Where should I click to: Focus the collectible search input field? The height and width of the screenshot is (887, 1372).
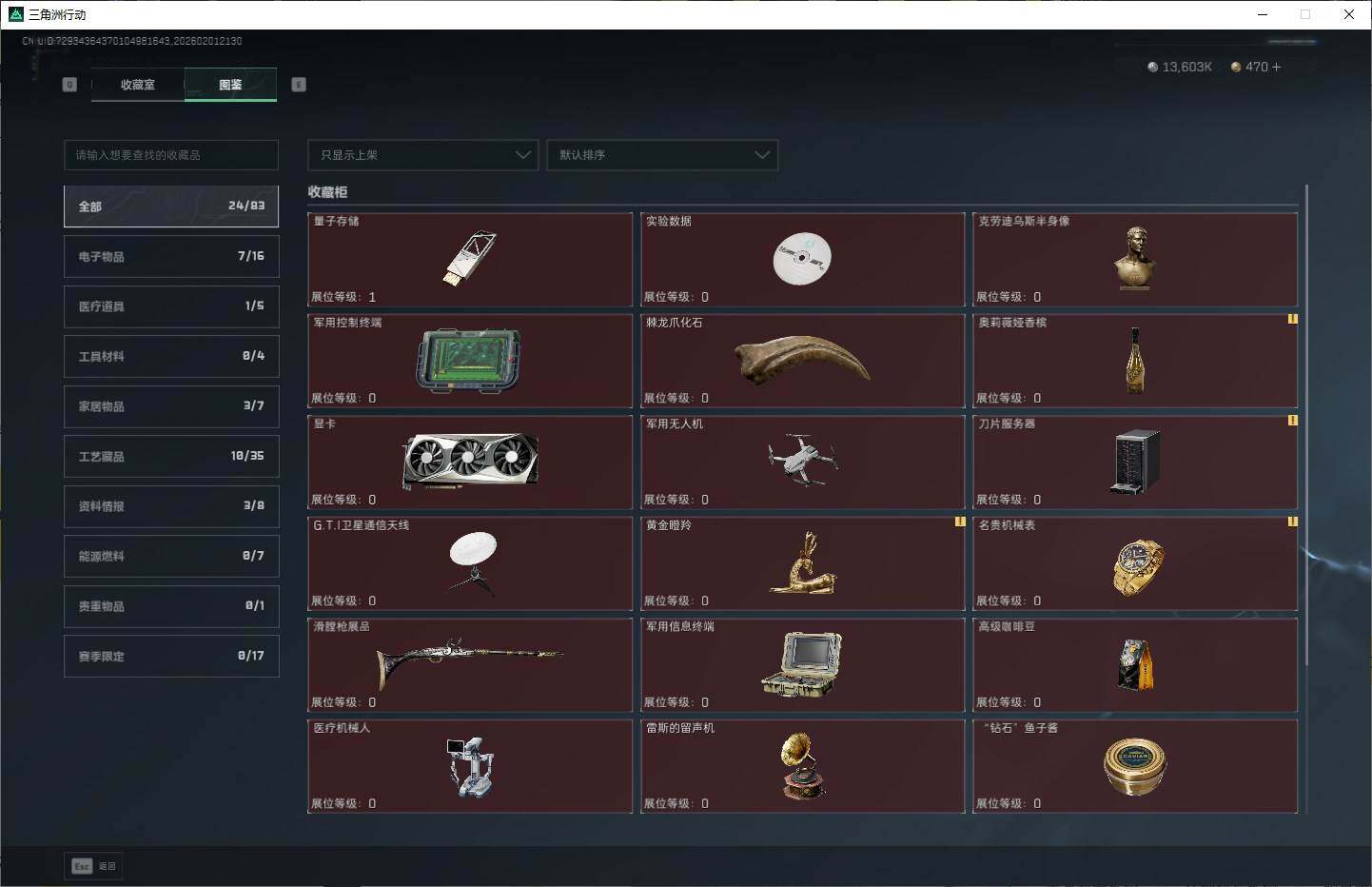[x=171, y=155]
